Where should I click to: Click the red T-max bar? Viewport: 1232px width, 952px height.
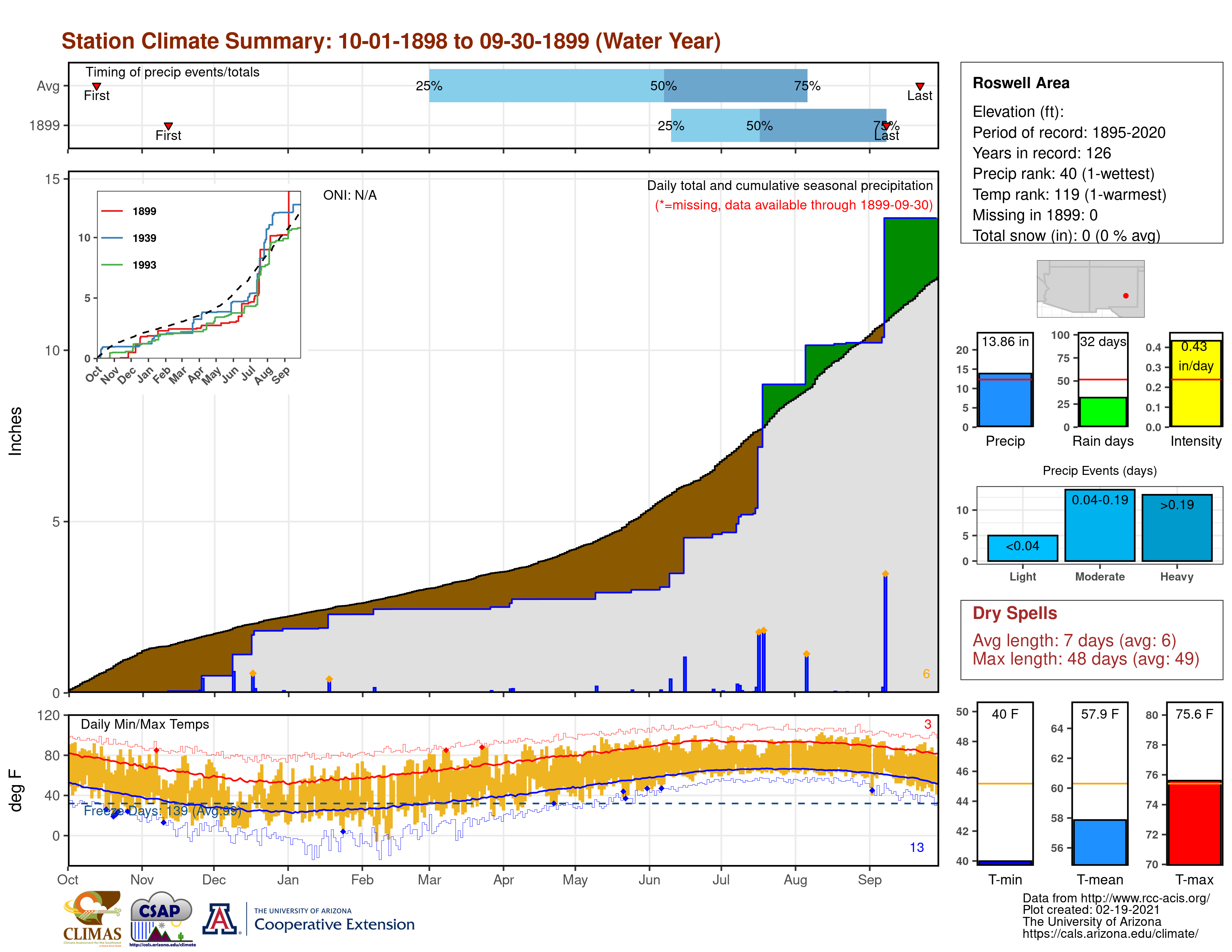1194,823
